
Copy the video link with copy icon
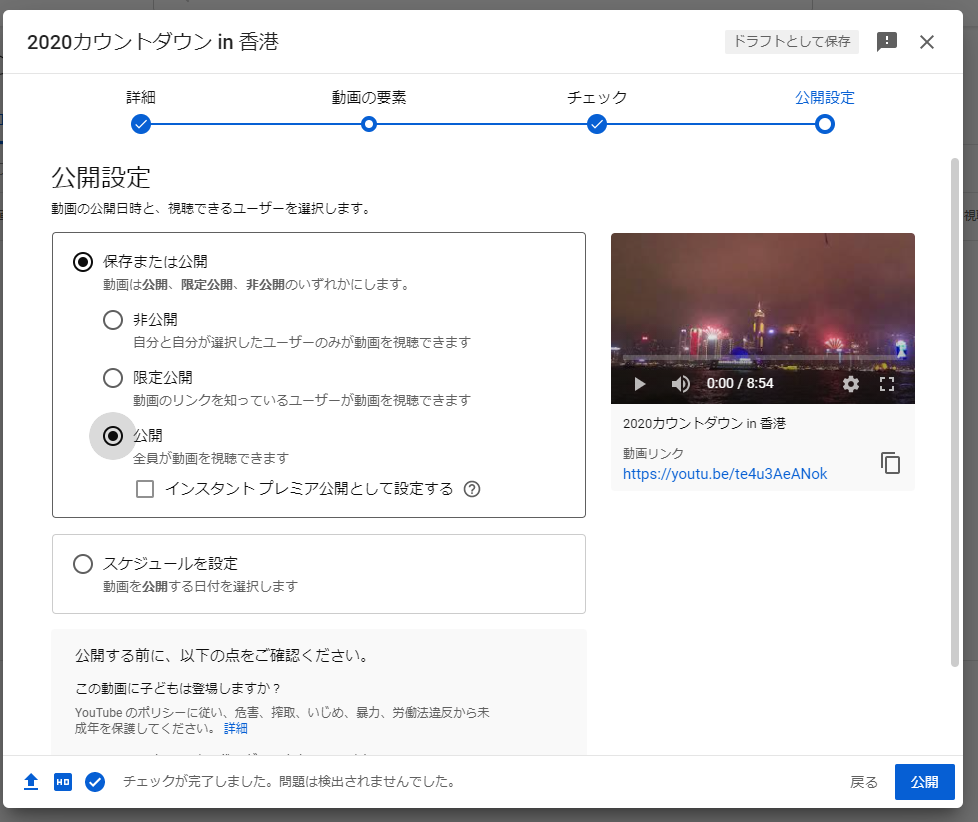coord(890,463)
